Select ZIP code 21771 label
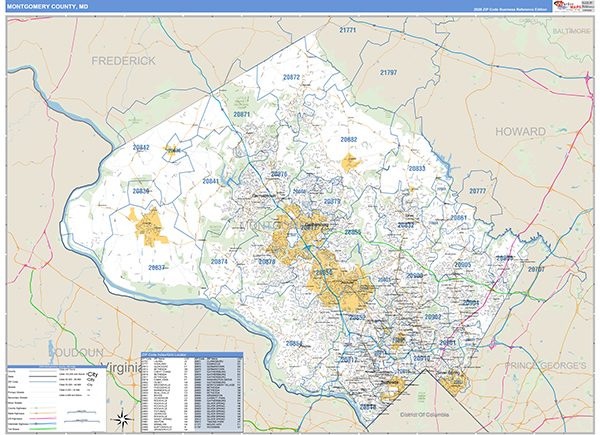The image size is (600, 435). (x=348, y=31)
